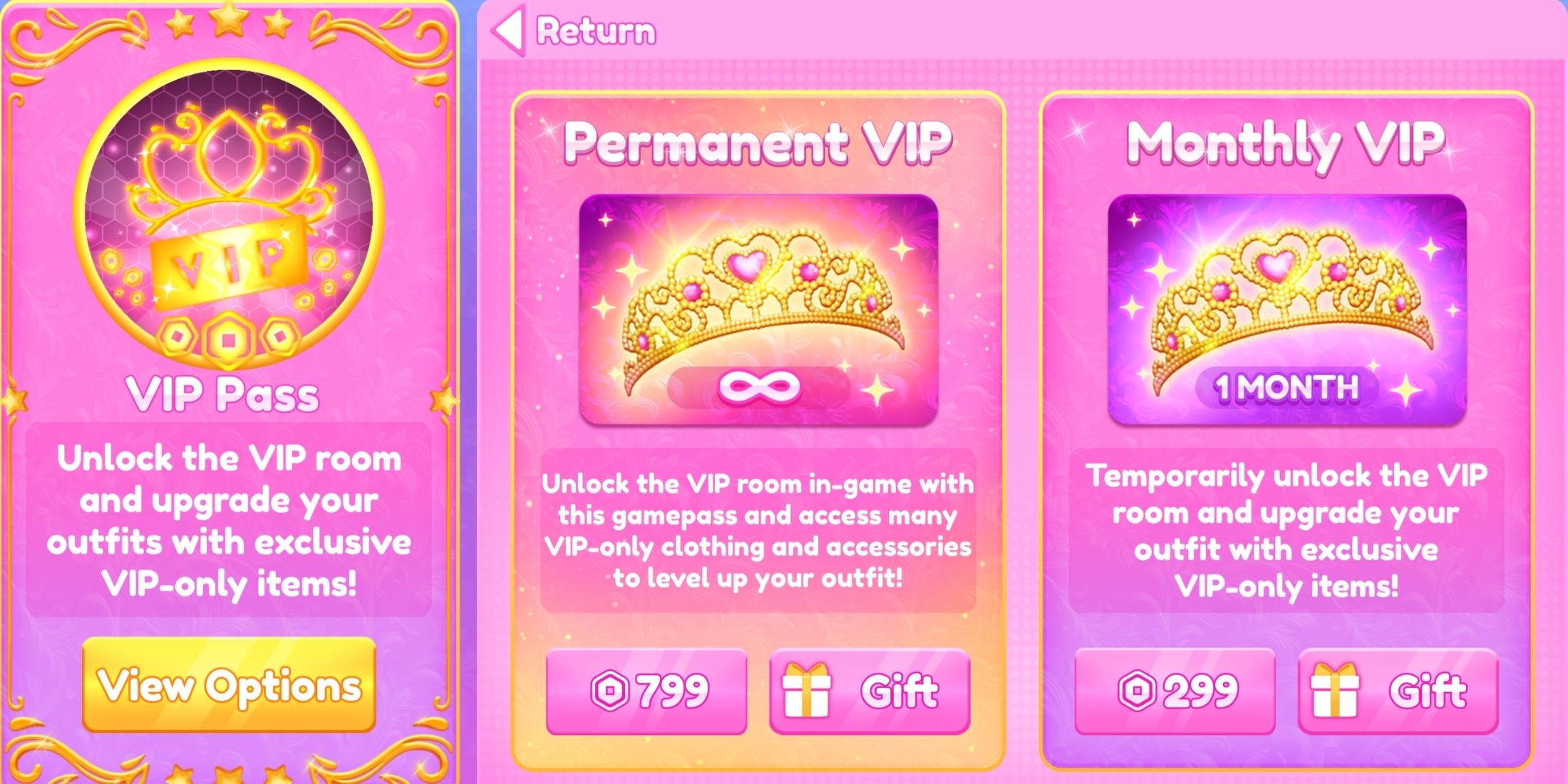Screen dimensions: 1568x784
Task: Select the Permanent VIP title heading
Action: click(x=758, y=143)
